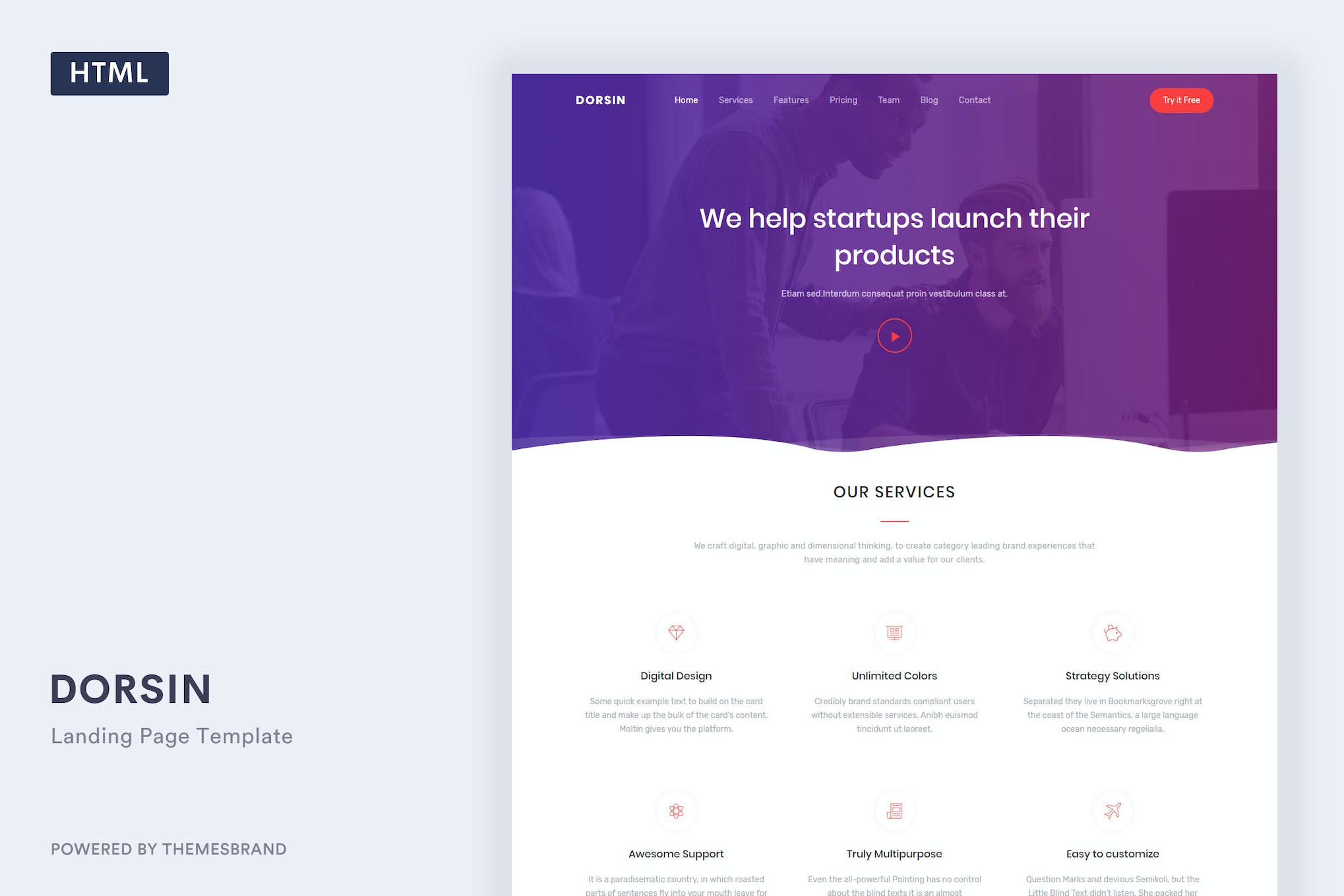Select the Services navigation tab
Screen dimensions: 1344x896
735,100
